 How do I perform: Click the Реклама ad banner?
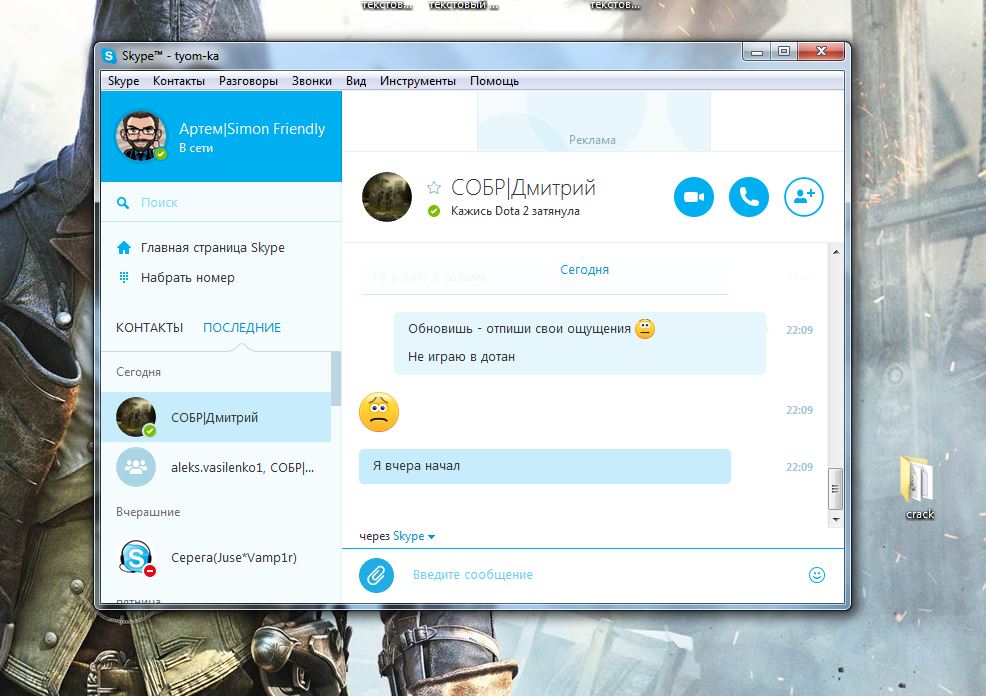[x=593, y=121]
